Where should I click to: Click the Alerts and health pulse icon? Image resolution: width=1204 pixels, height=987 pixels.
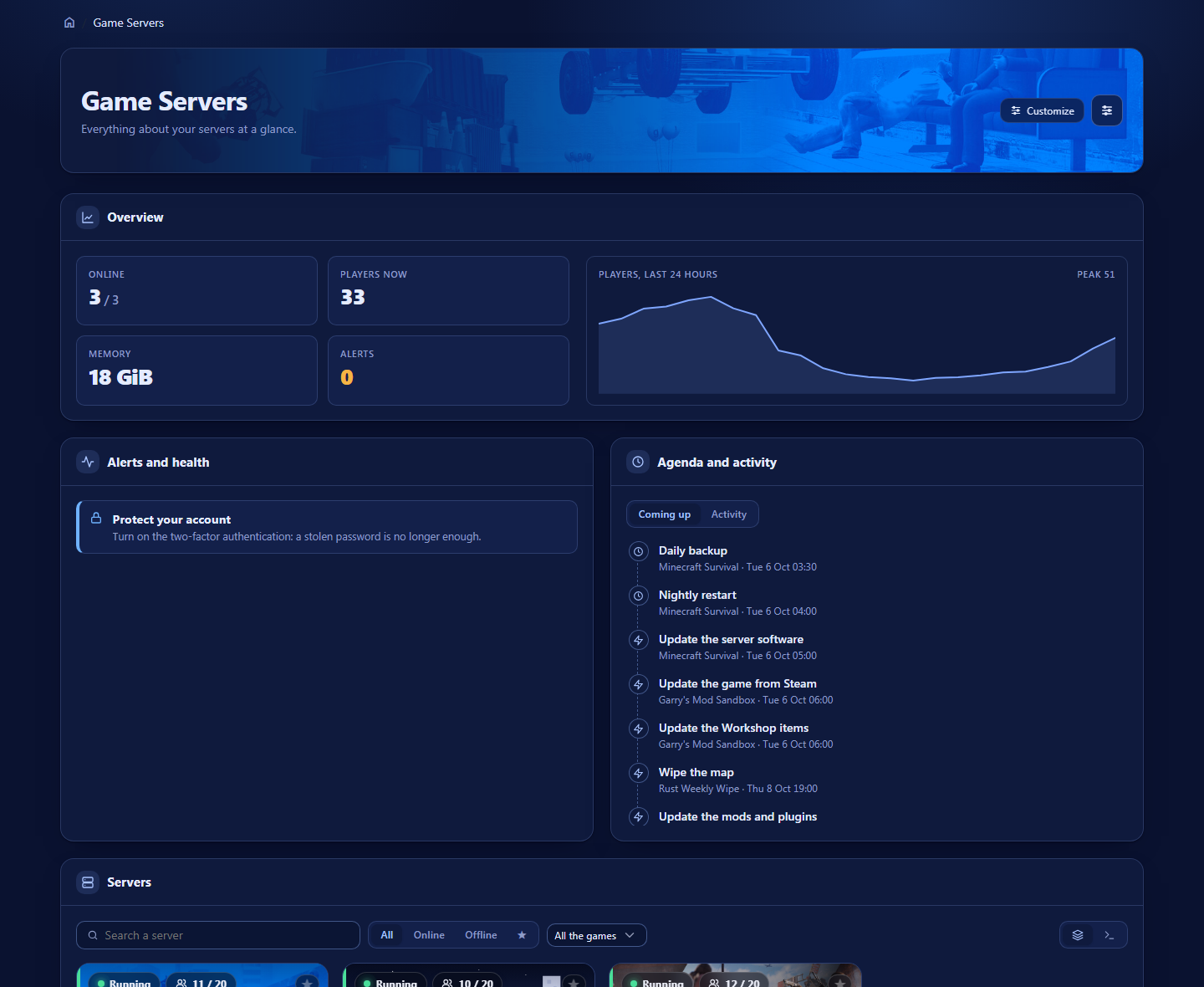click(x=88, y=462)
